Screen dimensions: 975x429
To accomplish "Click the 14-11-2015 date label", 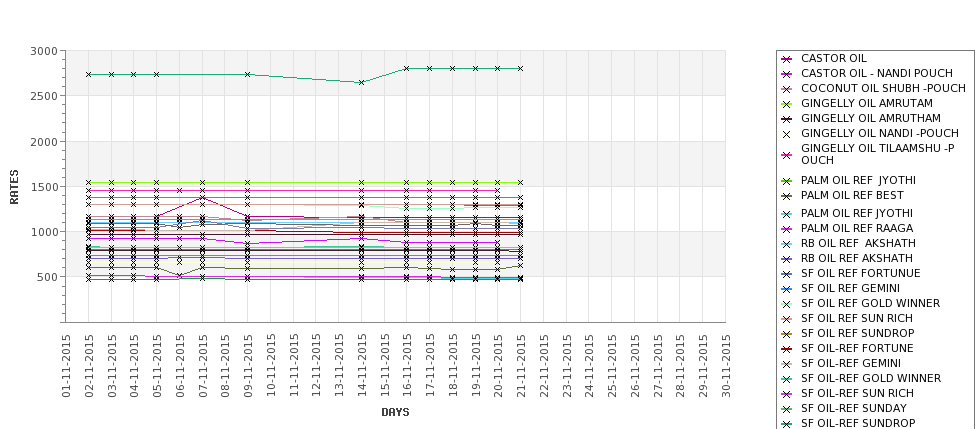I will 361,366.
